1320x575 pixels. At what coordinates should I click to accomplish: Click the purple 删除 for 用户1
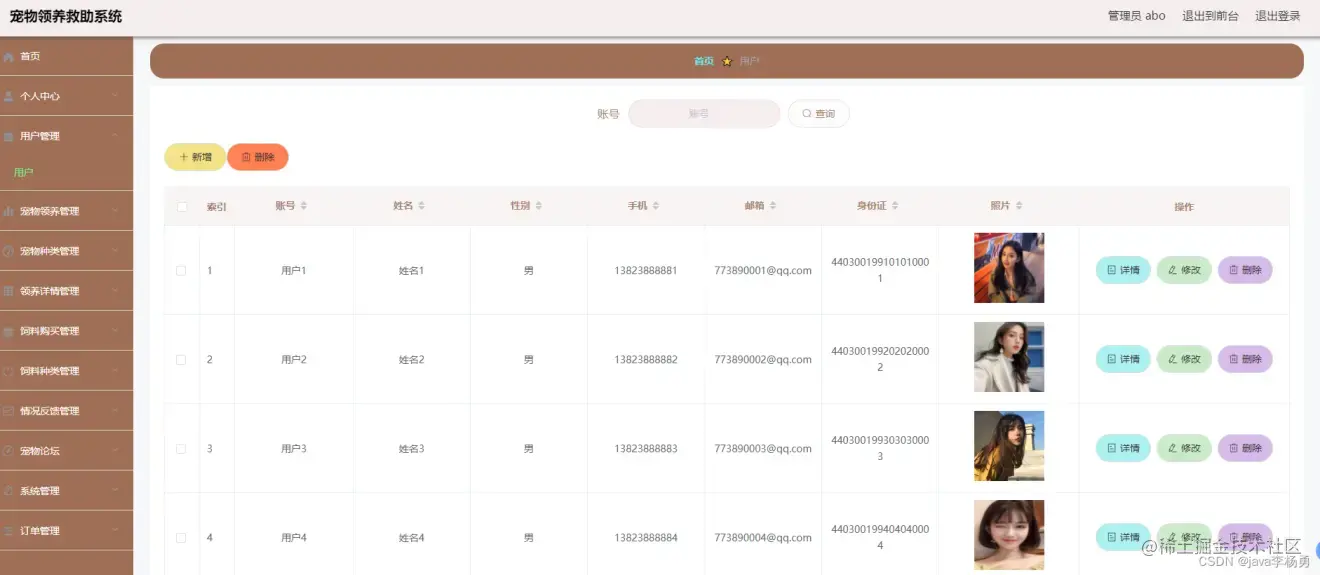point(1245,270)
